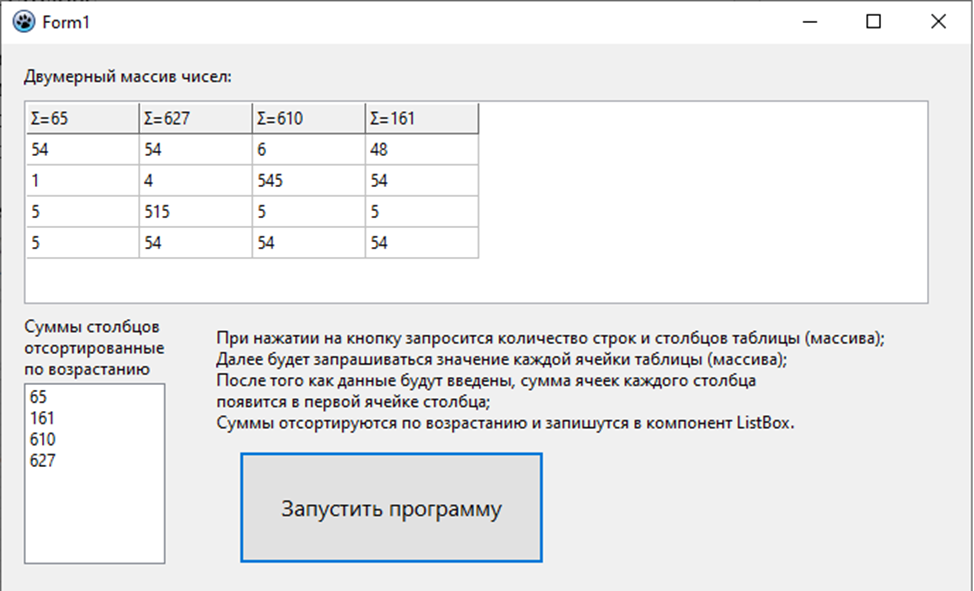The image size is (974, 591).
Task: Select the cell containing 545
Action: pos(309,180)
